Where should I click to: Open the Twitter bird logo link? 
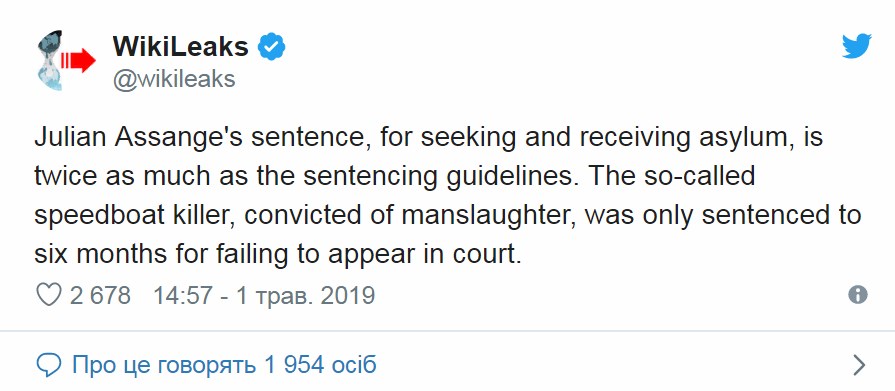pos(857,46)
